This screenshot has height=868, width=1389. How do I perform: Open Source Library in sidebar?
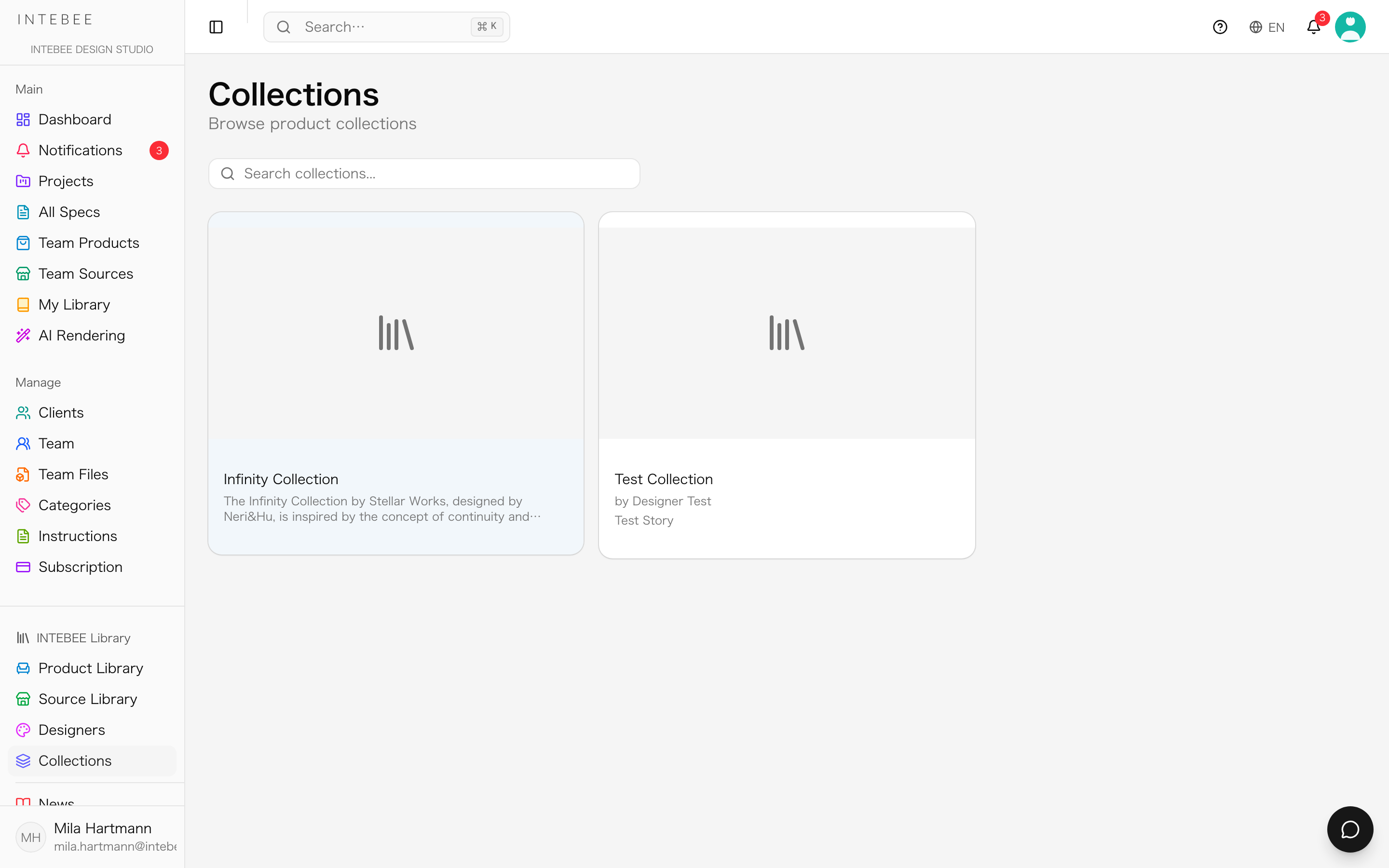pyautogui.click(x=93, y=699)
